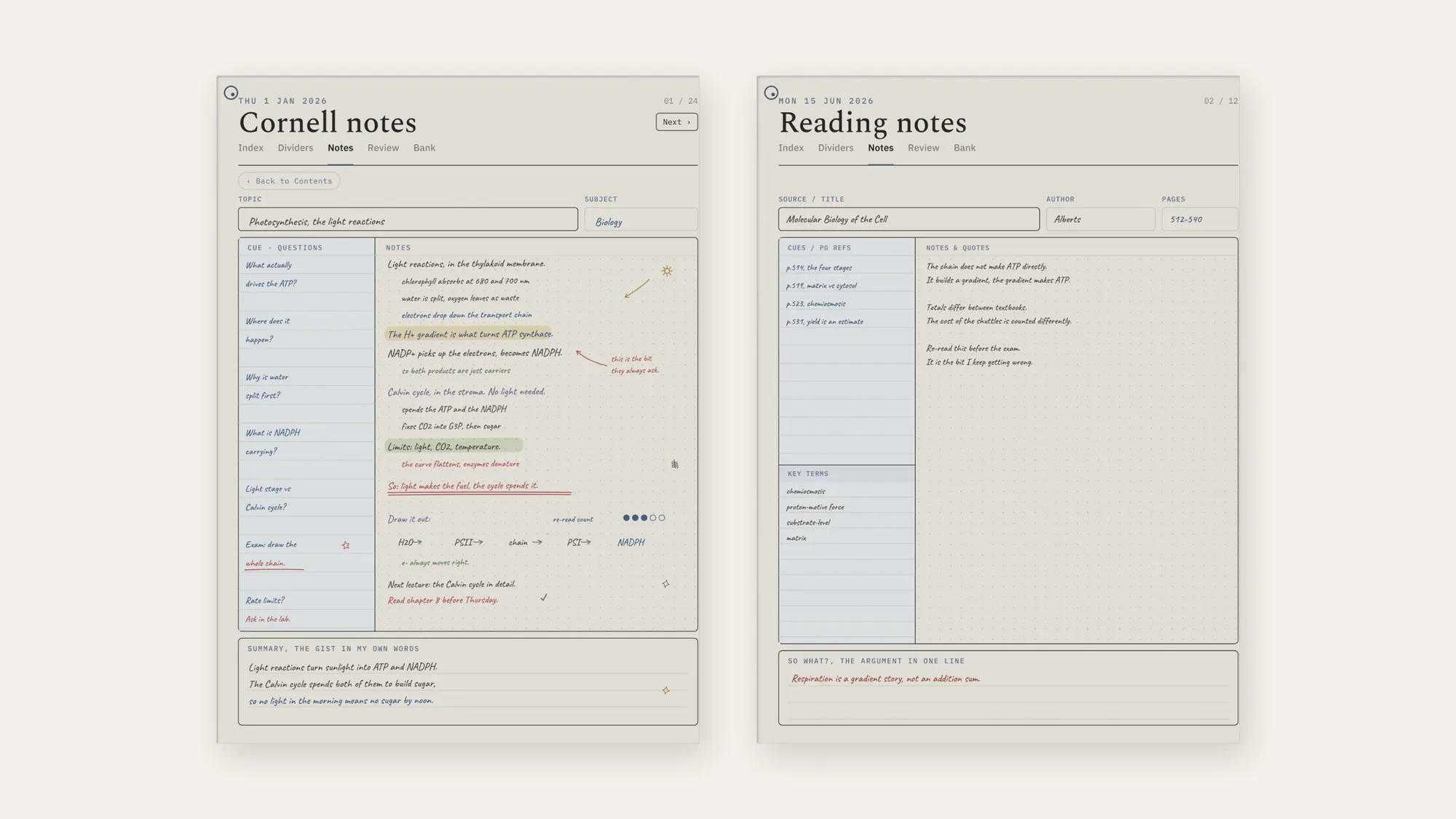Select the Notes tab in Reading notes
The height and width of the screenshot is (819, 1456).
tap(880, 148)
